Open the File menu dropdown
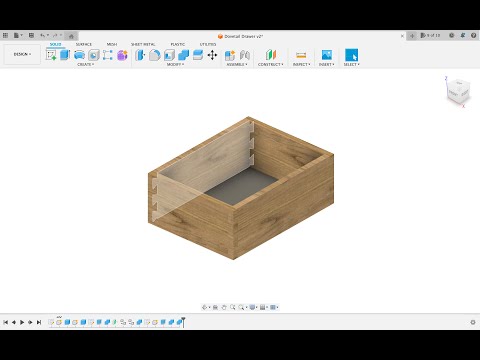This screenshot has height=360, width=480. (x=18, y=35)
